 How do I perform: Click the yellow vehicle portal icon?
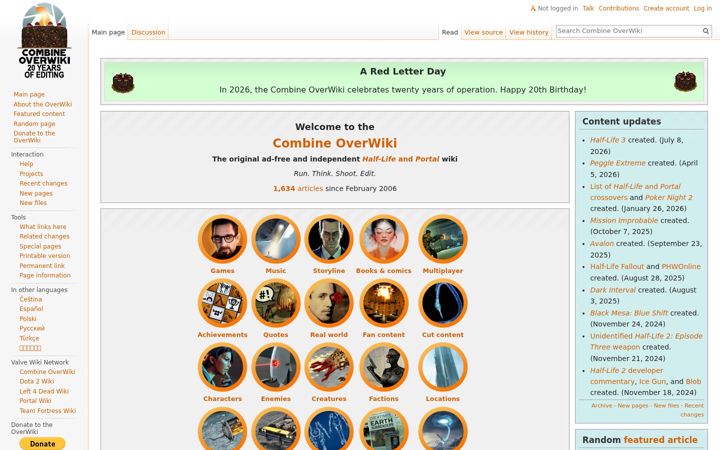point(276,429)
